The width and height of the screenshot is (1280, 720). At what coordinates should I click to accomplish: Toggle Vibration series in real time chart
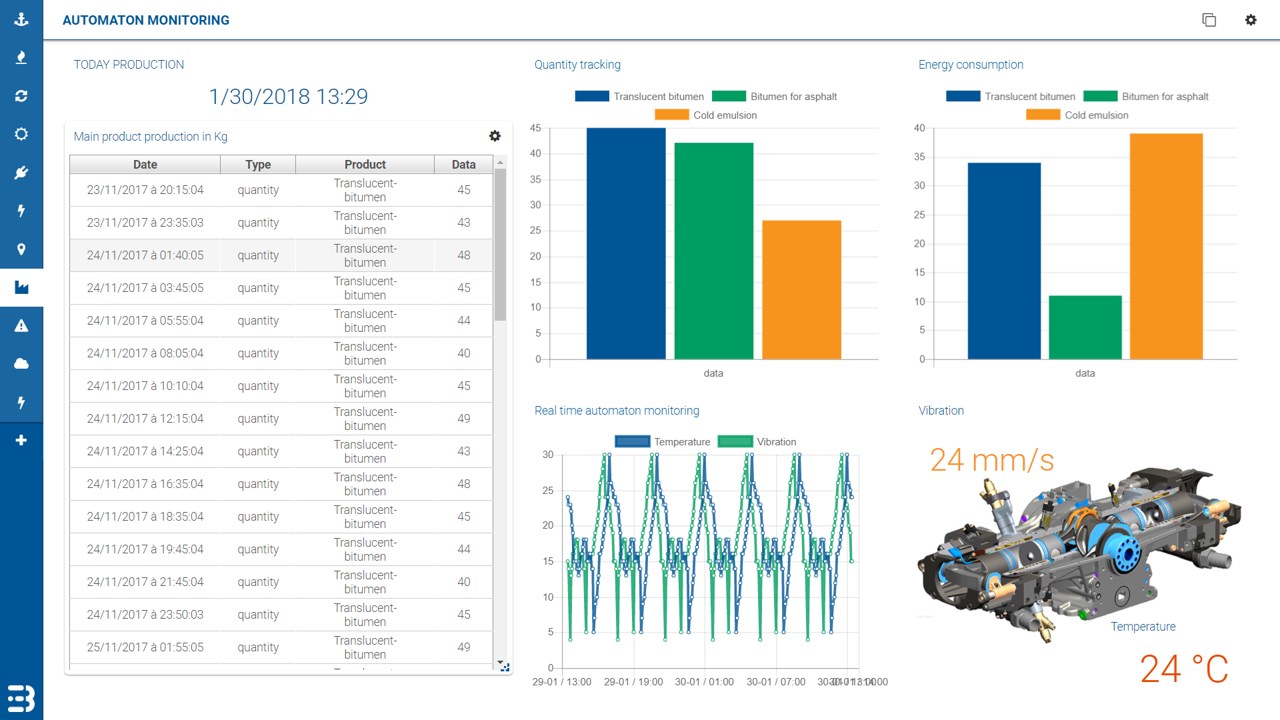pyautogui.click(x=757, y=441)
